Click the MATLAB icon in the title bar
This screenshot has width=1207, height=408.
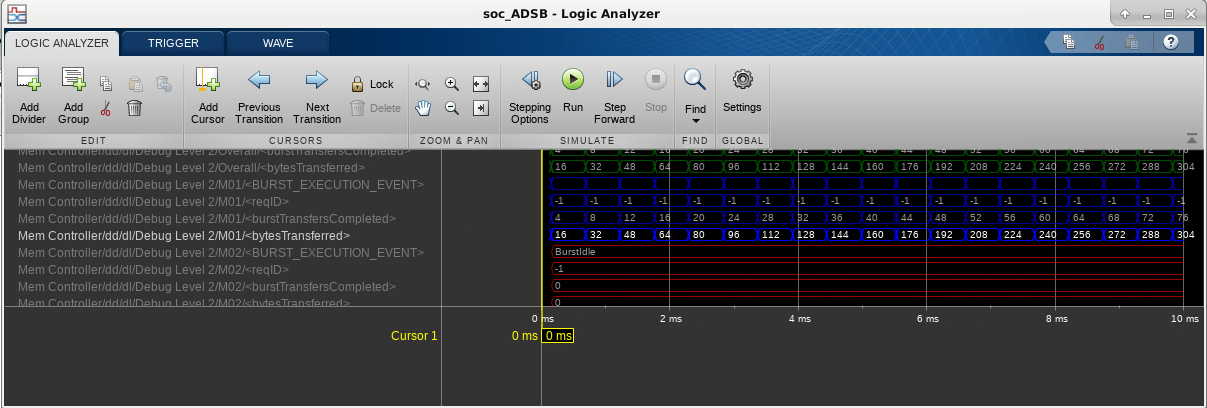[x=17, y=13]
